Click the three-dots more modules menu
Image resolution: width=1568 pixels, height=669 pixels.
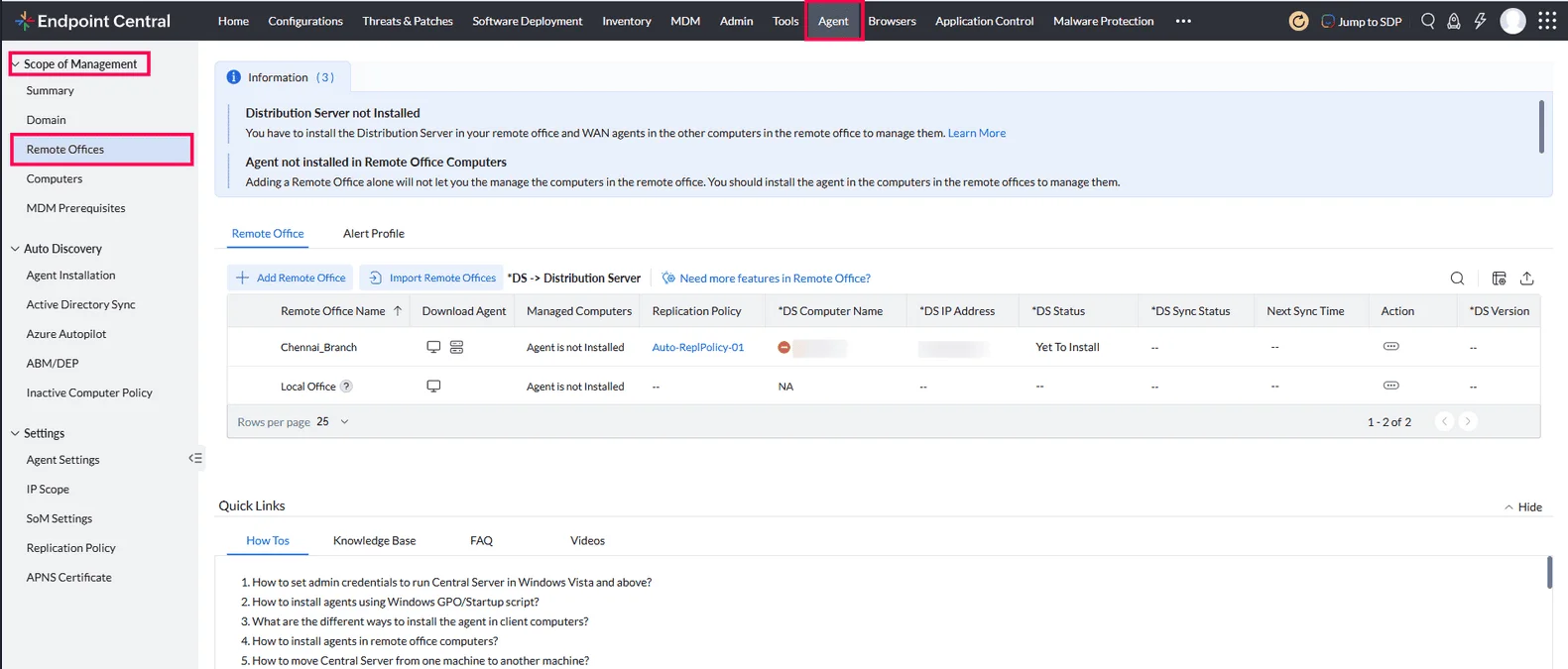[1183, 21]
